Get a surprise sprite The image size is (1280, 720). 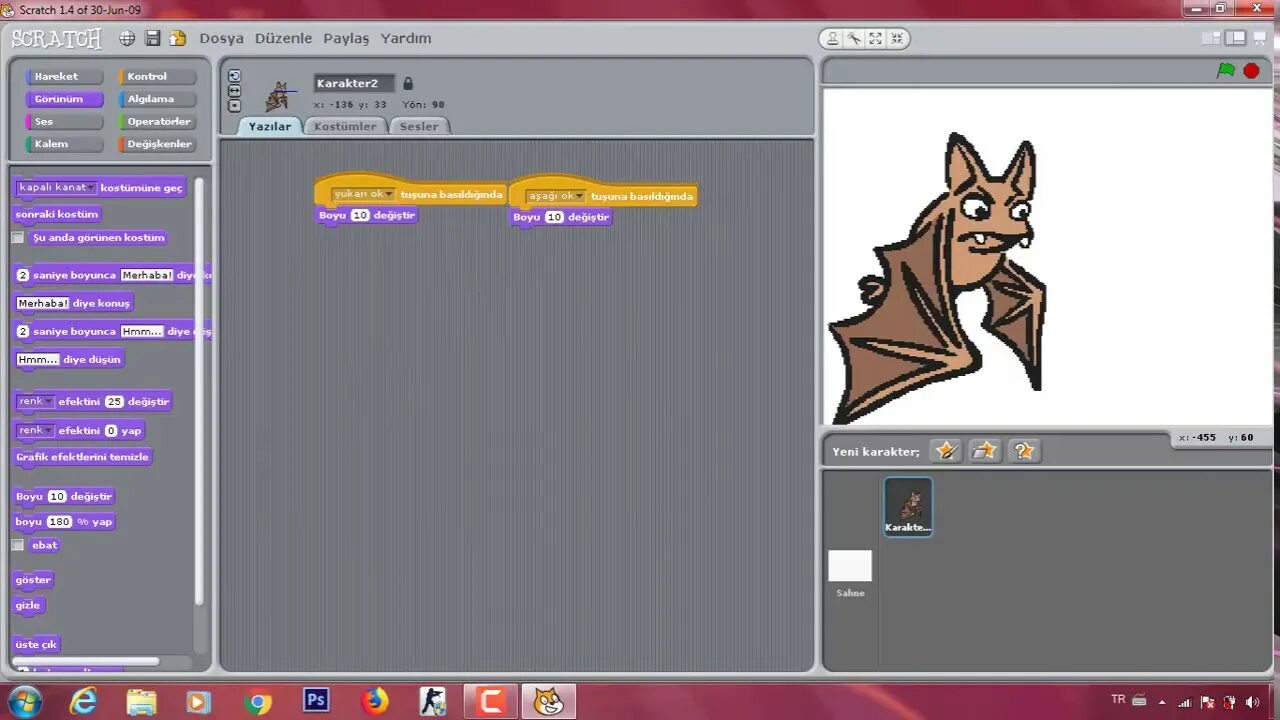click(x=1024, y=451)
